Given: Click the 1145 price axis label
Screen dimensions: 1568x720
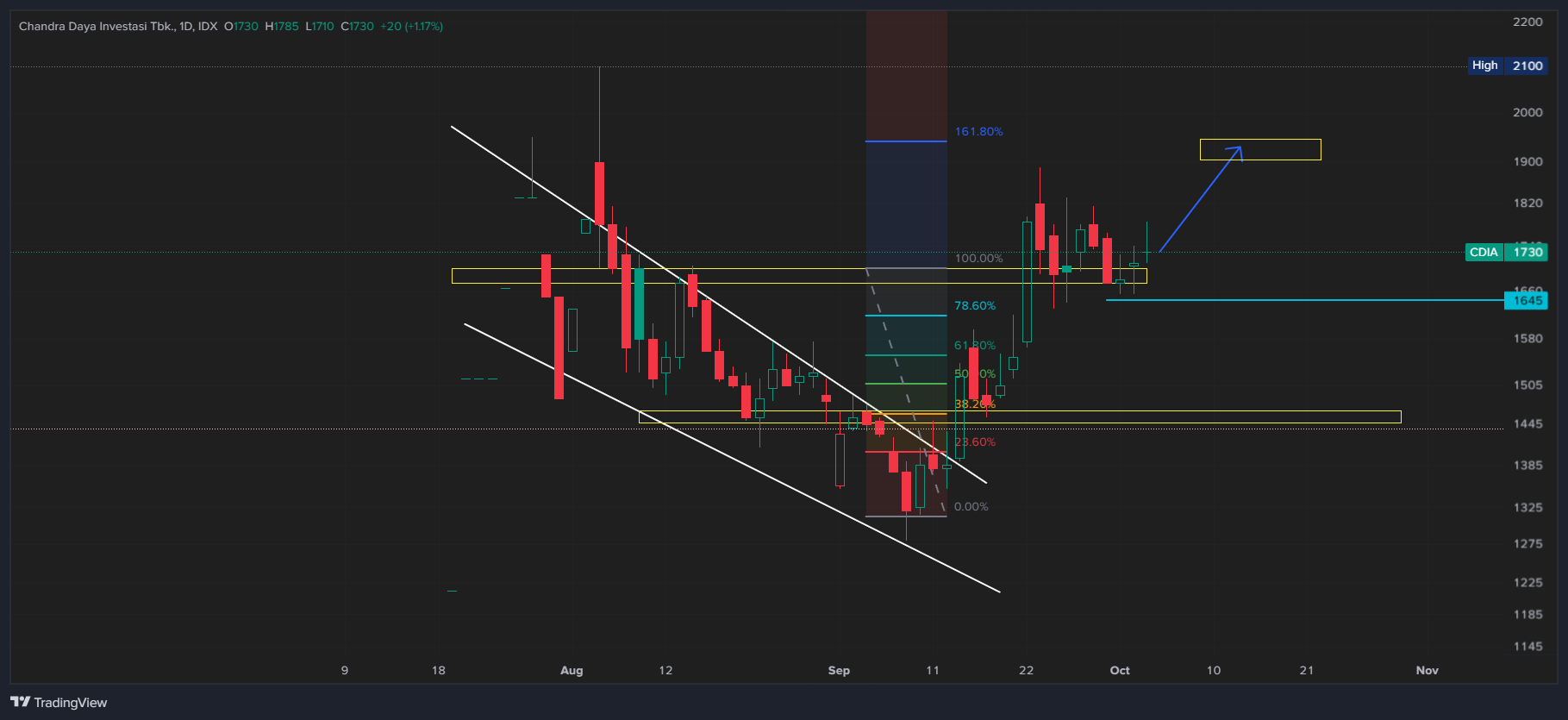Looking at the screenshot, I should click(x=1527, y=646).
